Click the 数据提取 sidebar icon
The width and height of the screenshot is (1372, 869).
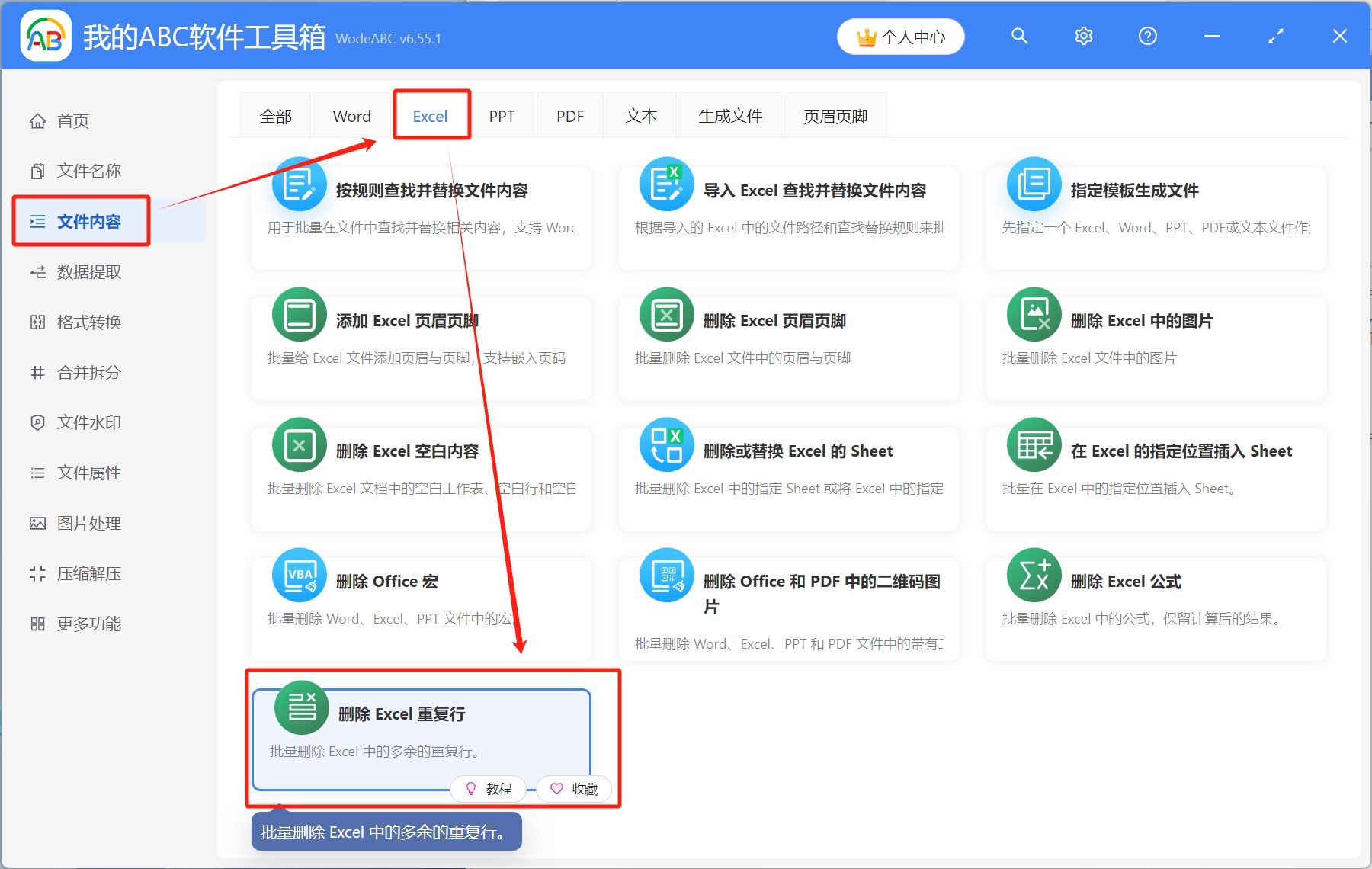point(37,272)
